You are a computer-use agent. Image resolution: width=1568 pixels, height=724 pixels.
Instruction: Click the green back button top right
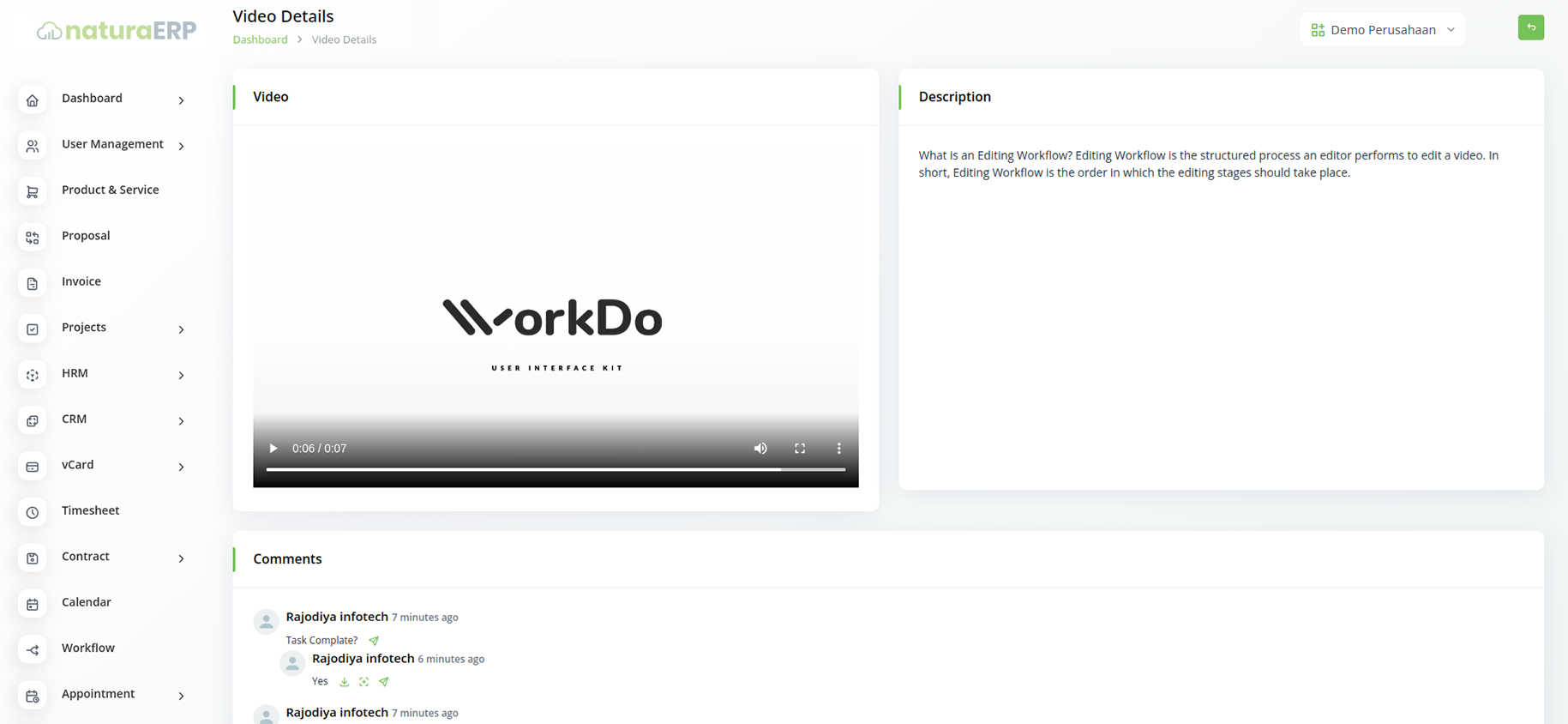click(1531, 27)
